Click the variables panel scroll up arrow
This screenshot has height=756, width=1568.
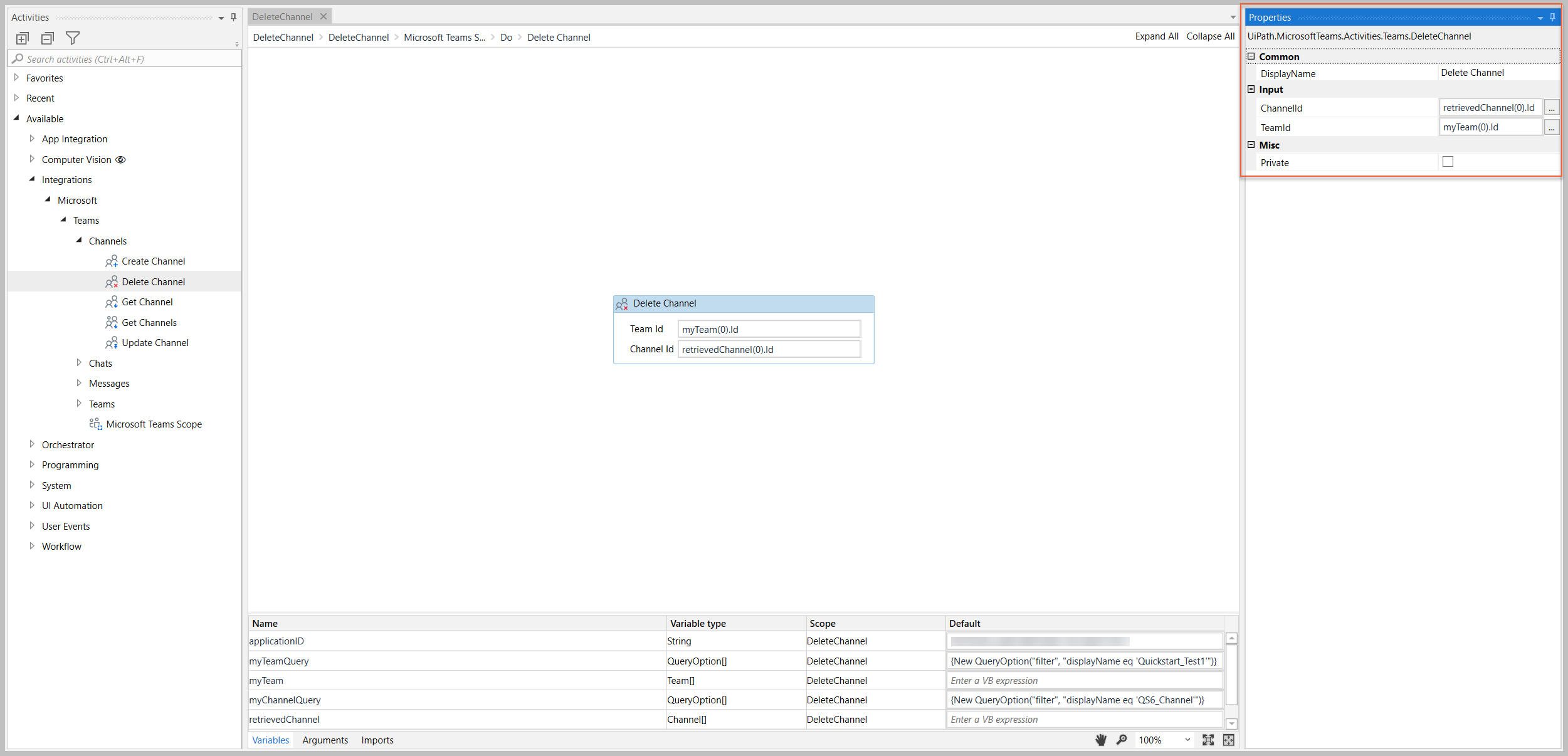tap(1231, 638)
